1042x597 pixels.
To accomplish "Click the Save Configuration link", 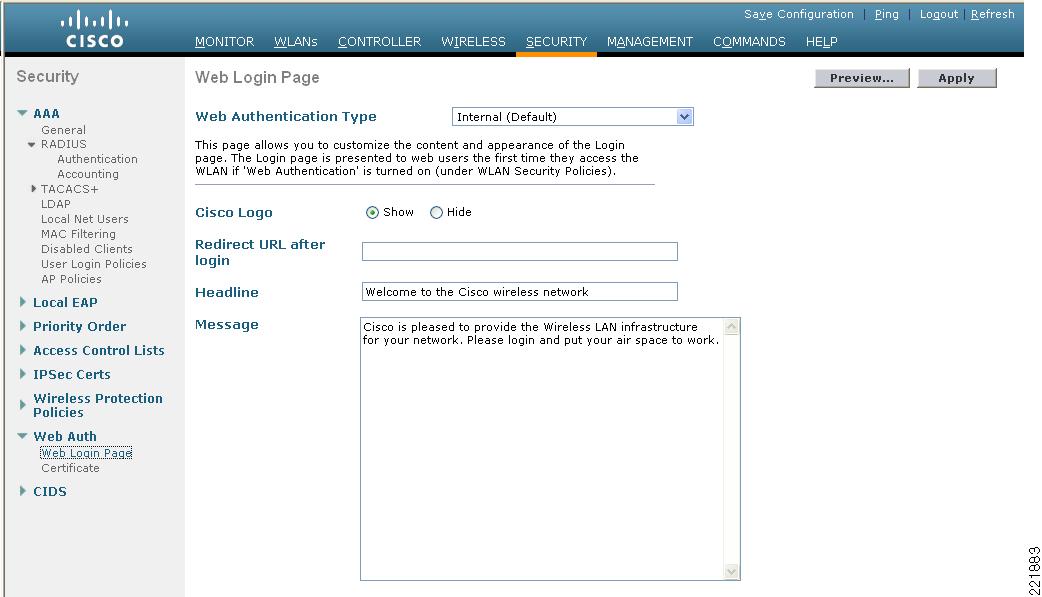I will tap(799, 14).
